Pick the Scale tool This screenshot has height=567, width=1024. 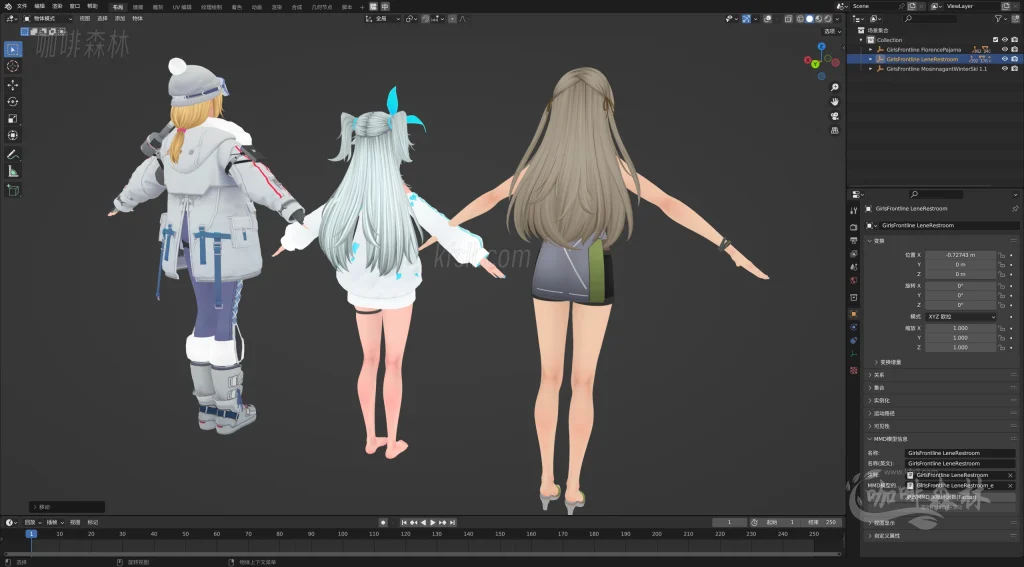(12, 118)
